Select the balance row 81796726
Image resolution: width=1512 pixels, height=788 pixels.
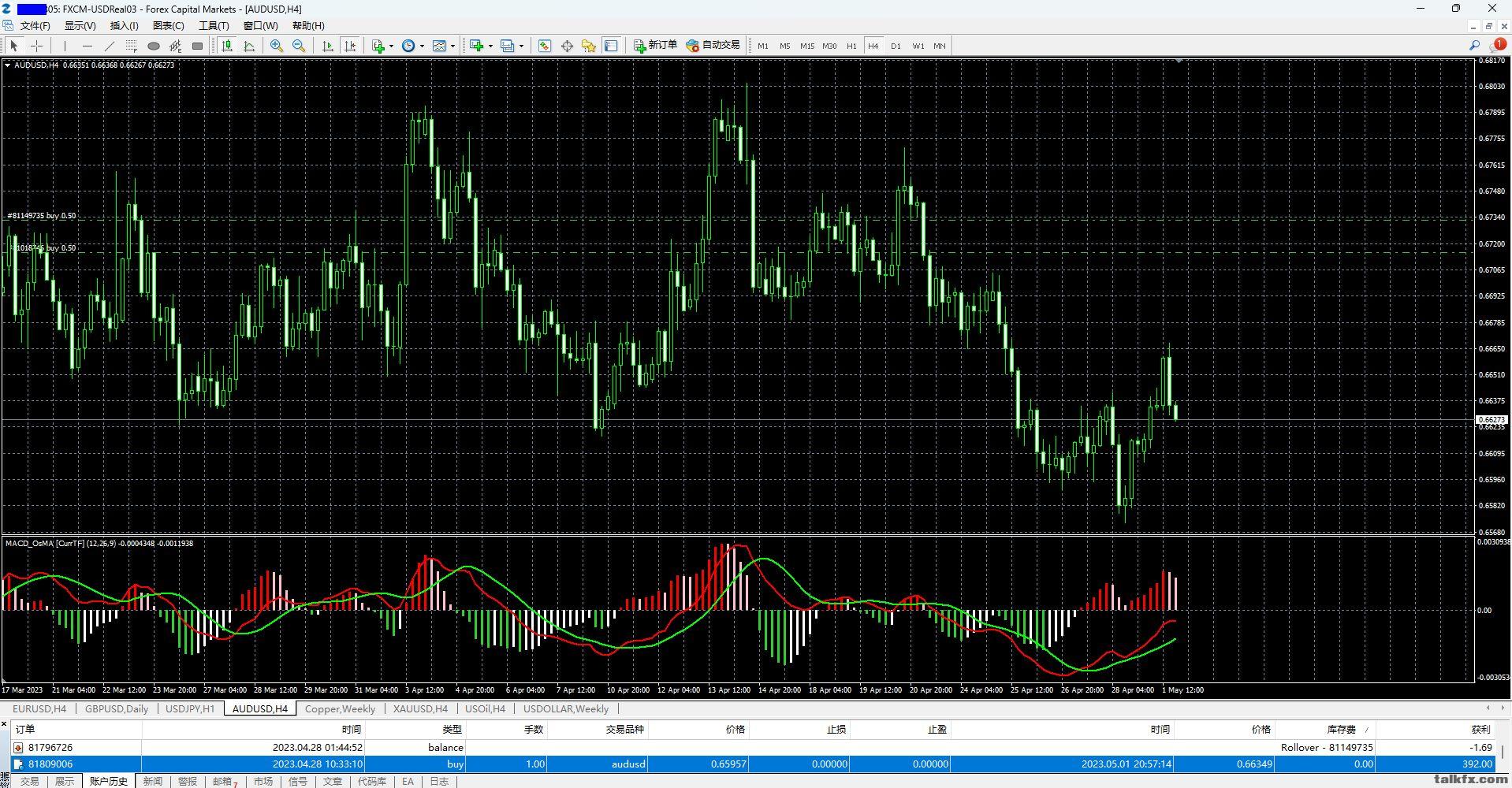[x=754, y=747]
